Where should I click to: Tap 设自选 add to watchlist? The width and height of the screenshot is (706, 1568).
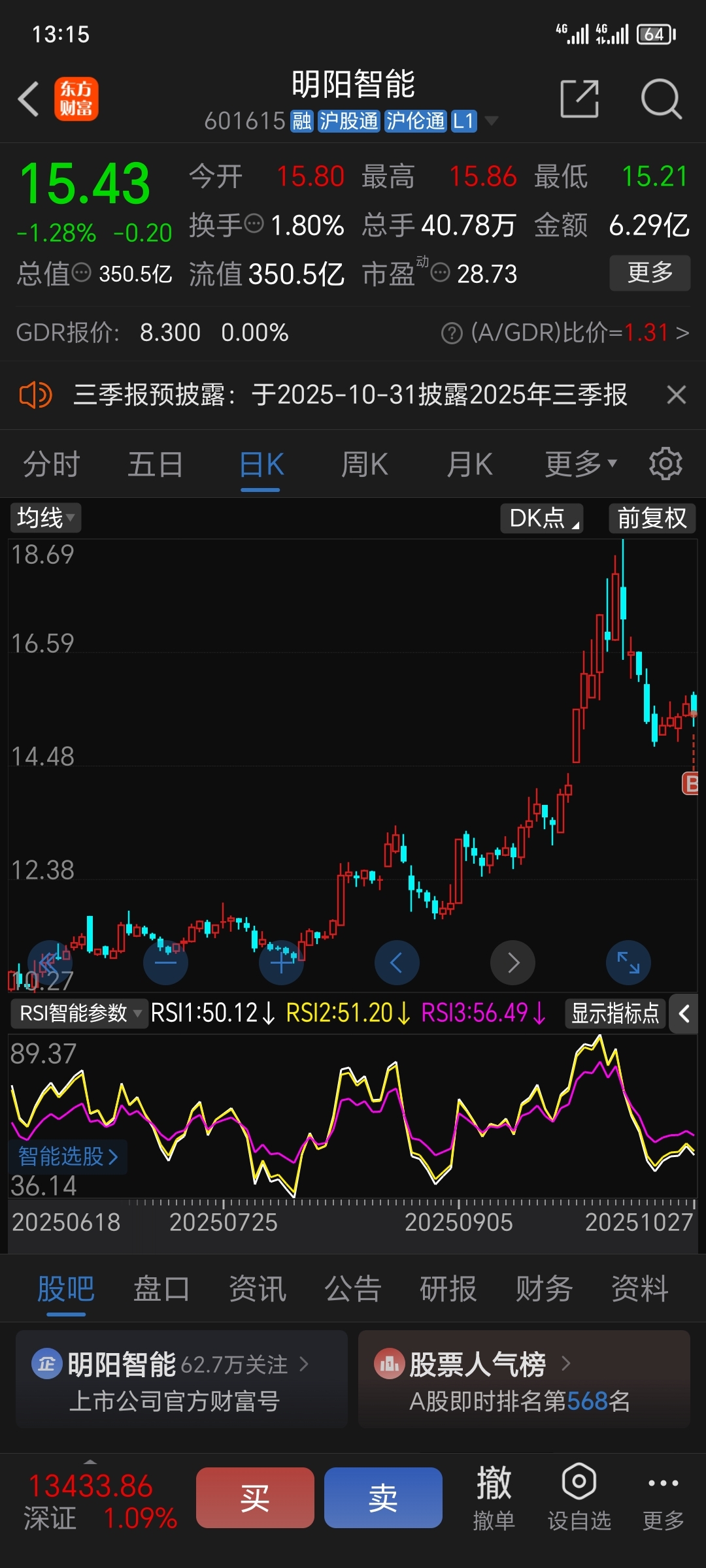coord(579,1499)
